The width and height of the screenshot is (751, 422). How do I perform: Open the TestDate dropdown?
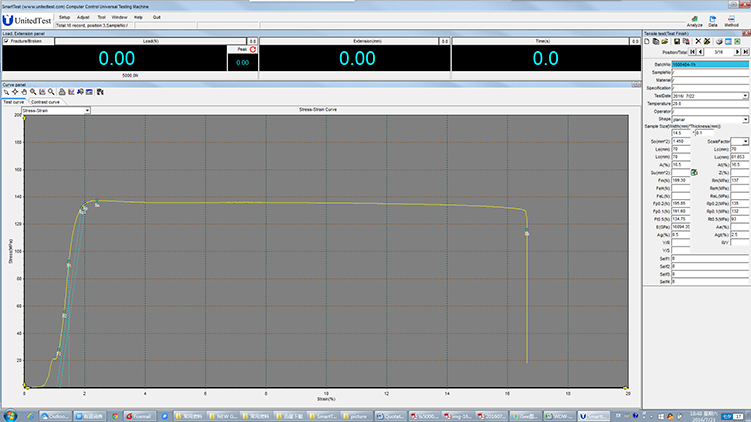tap(746, 96)
